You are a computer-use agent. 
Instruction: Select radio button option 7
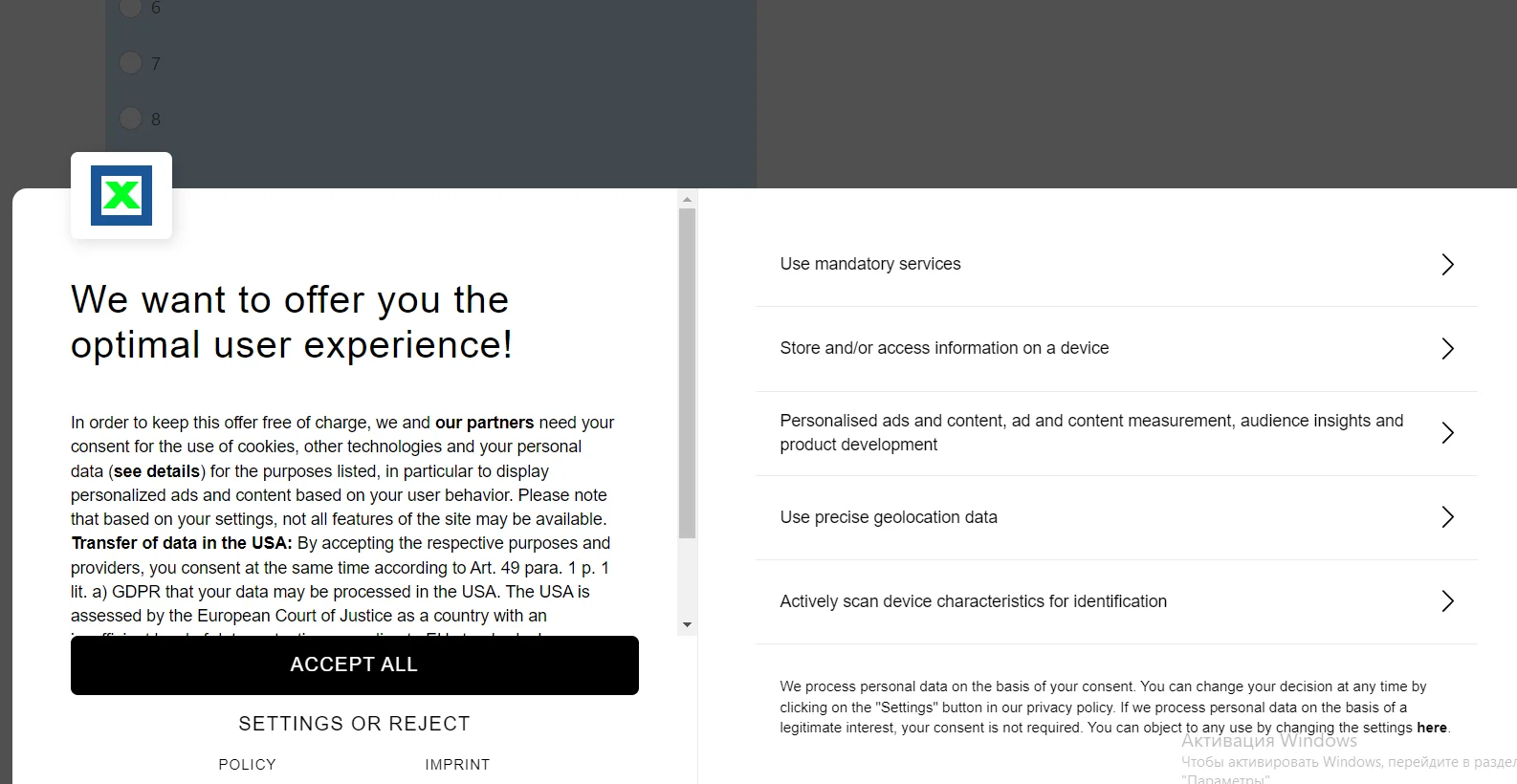(x=130, y=63)
